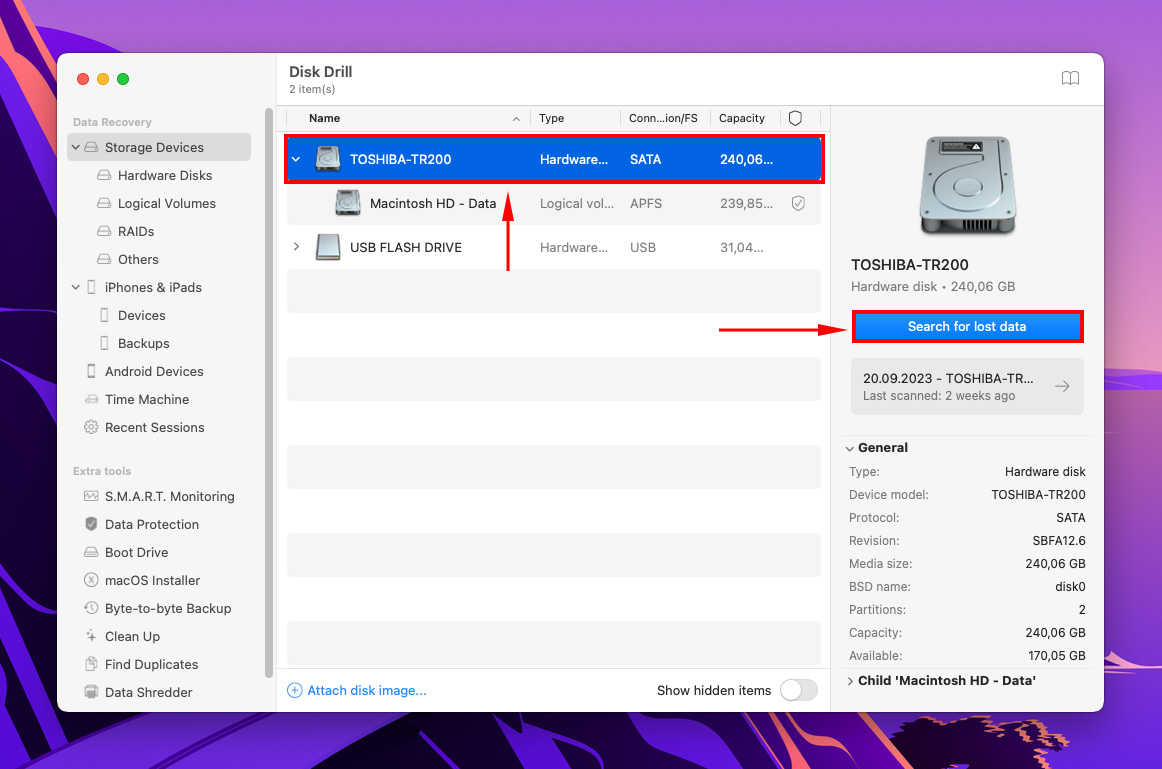Click the Time Machine icon
Image resolution: width=1162 pixels, height=769 pixels.
pyautogui.click(x=91, y=399)
